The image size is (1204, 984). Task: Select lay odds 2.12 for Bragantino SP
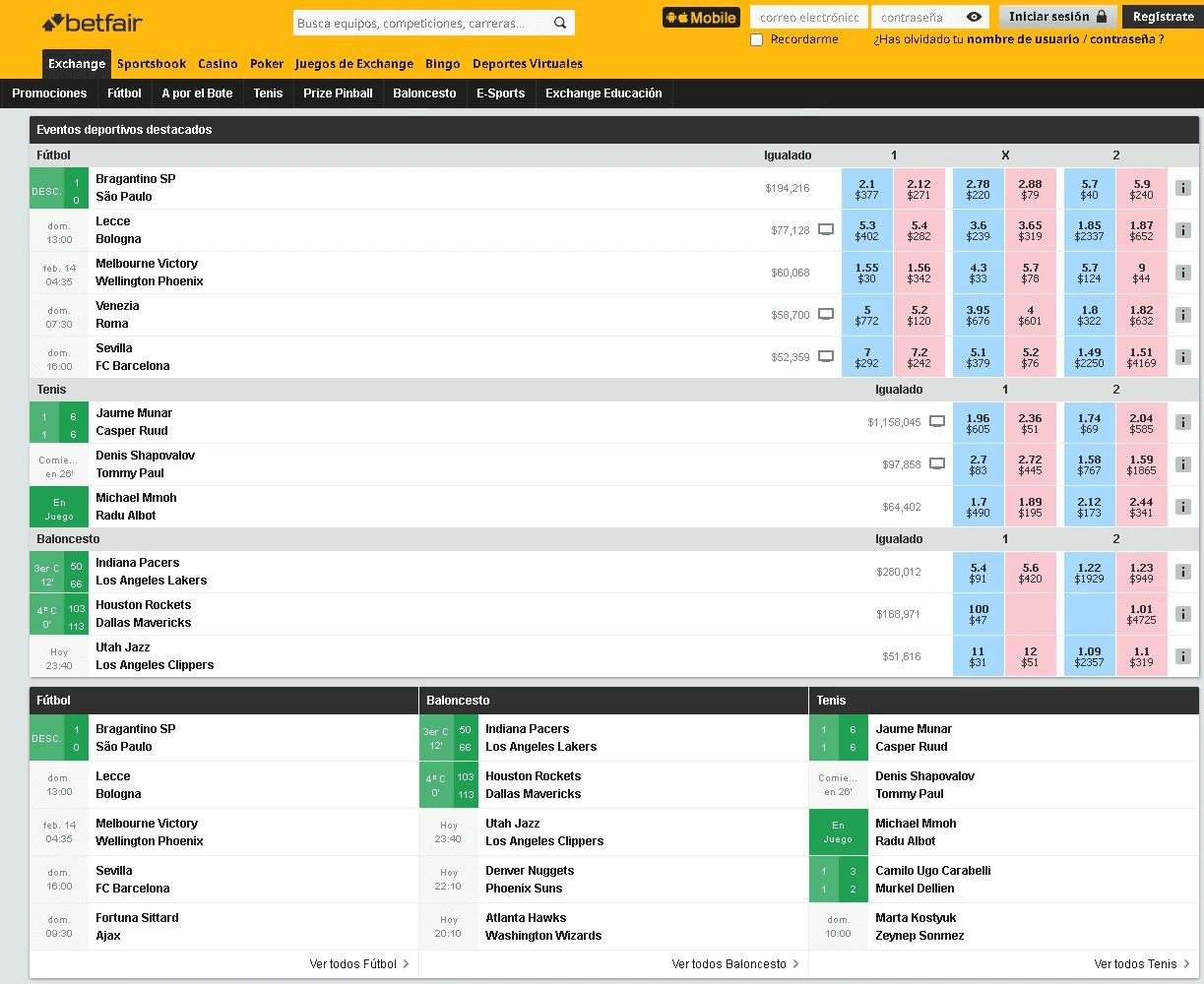click(x=919, y=189)
